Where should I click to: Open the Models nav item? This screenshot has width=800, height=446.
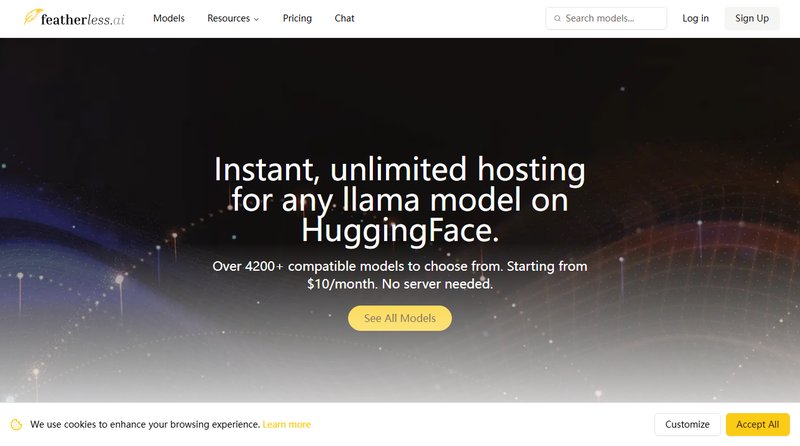click(x=169, y=18)
